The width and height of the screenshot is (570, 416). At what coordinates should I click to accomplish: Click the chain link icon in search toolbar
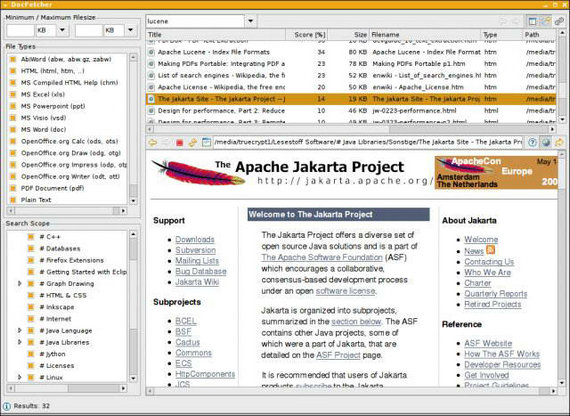tap(559, 21)
